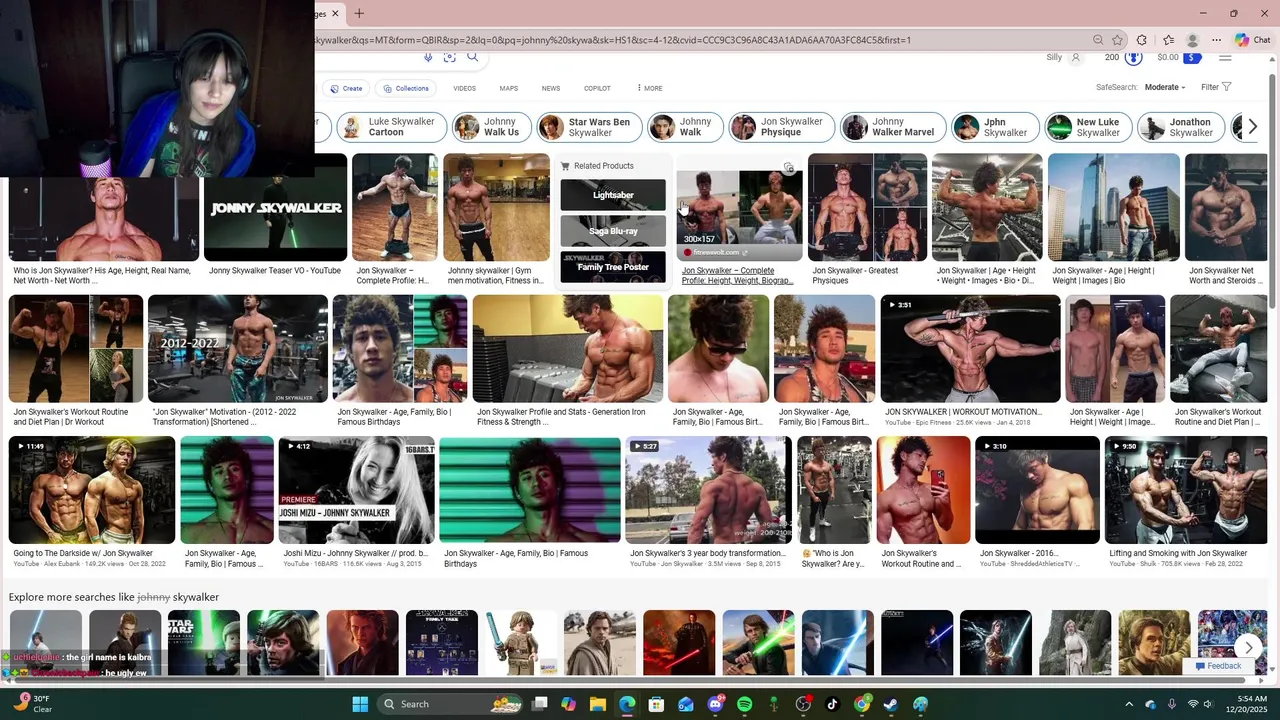Open Jon Skywalker Greatest Physiques image
Viewport: 1280px width, 720px height.
click(867, 207)
